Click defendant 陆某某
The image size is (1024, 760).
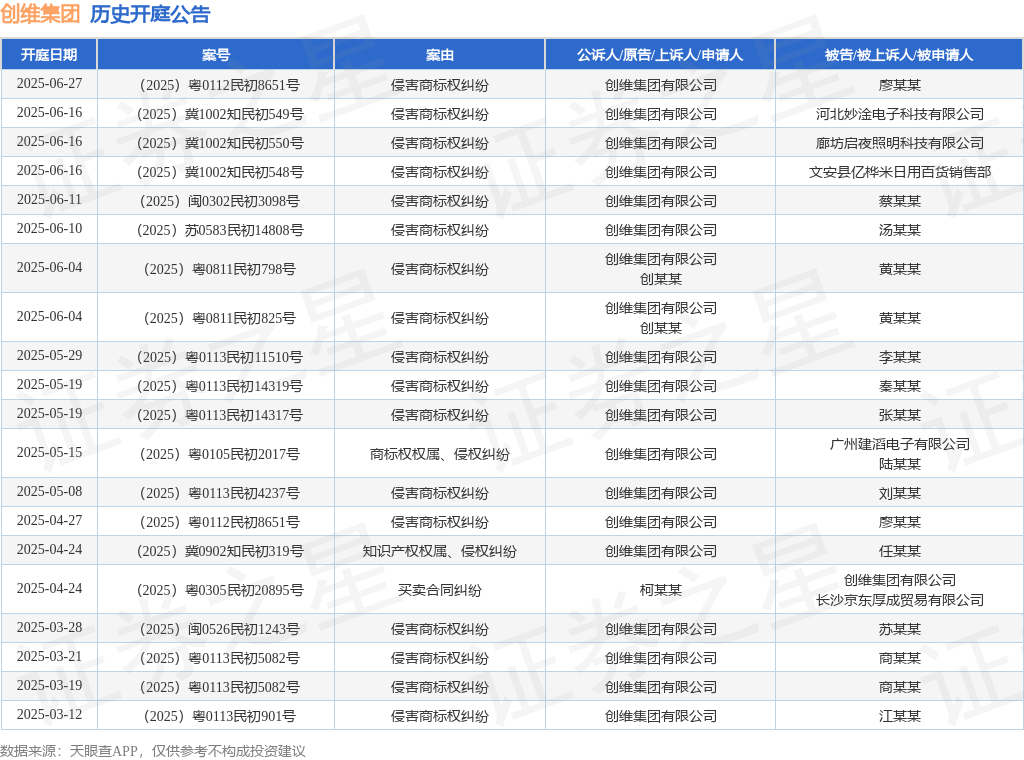[x=899, y=464]
